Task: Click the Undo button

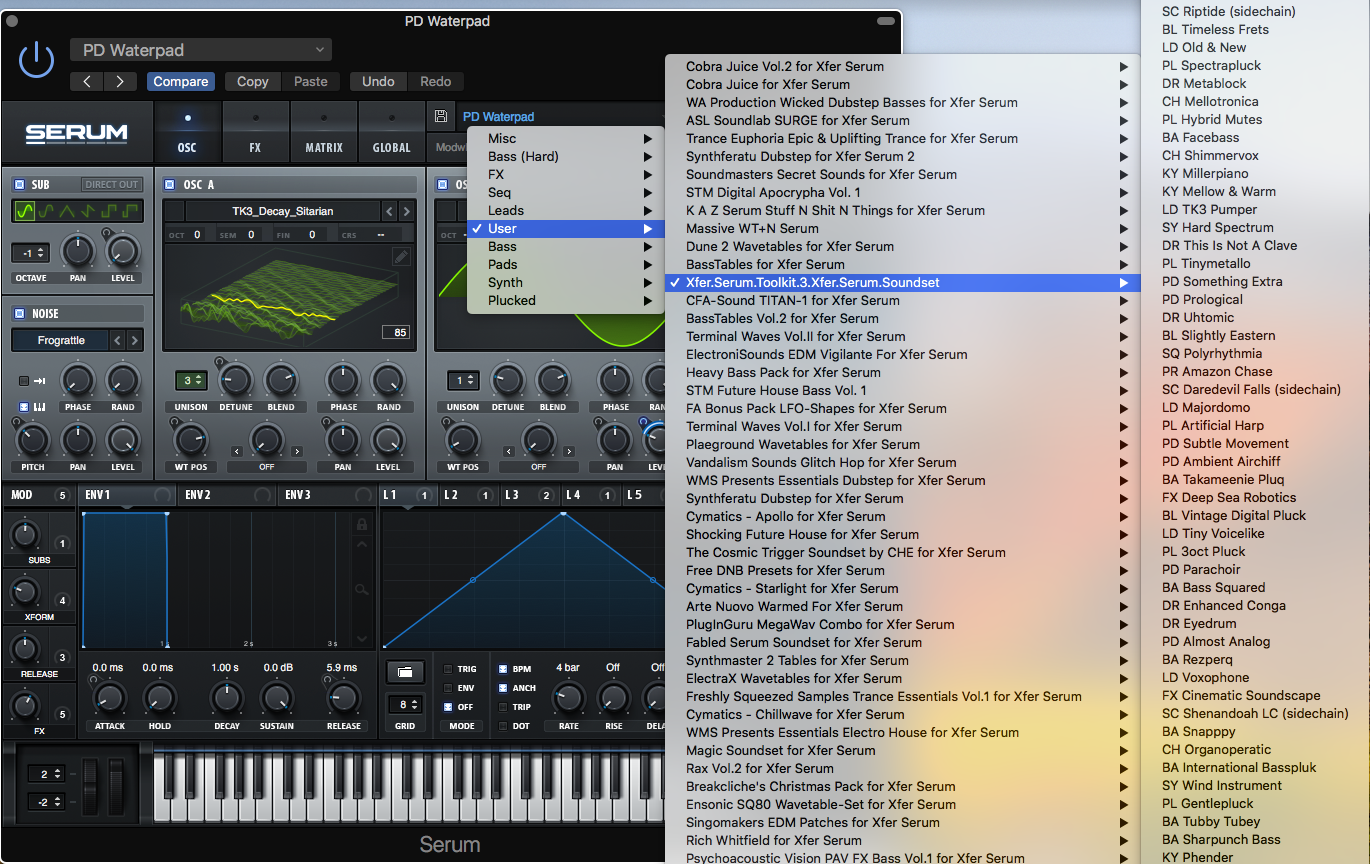Action: (378, 82)
